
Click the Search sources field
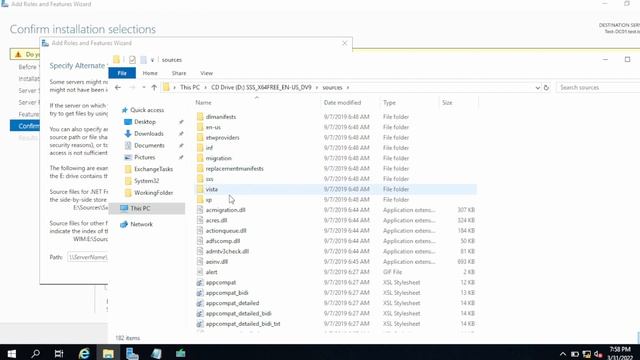coord(598,87)
